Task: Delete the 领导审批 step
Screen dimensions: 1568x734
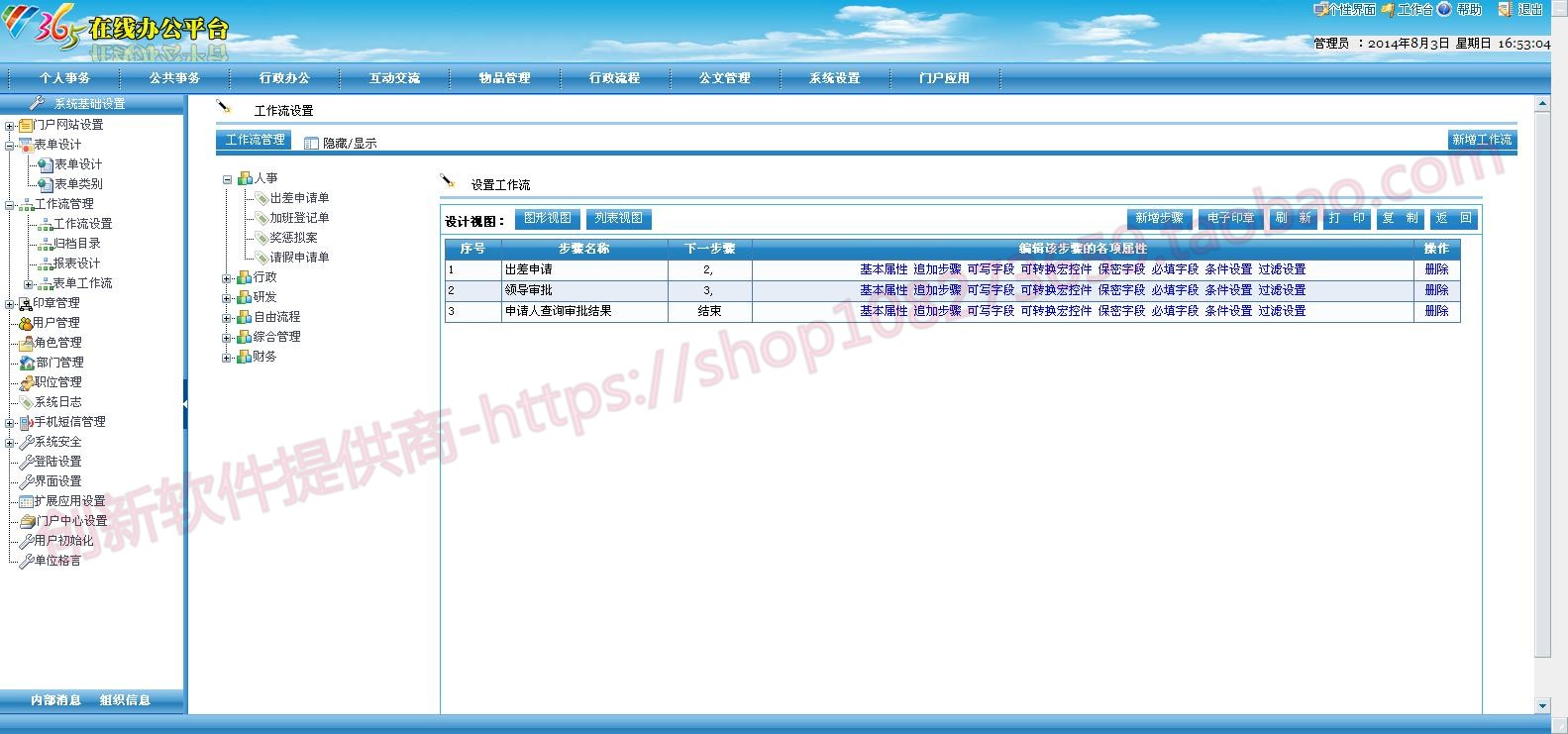Action: click(1436, 290)
